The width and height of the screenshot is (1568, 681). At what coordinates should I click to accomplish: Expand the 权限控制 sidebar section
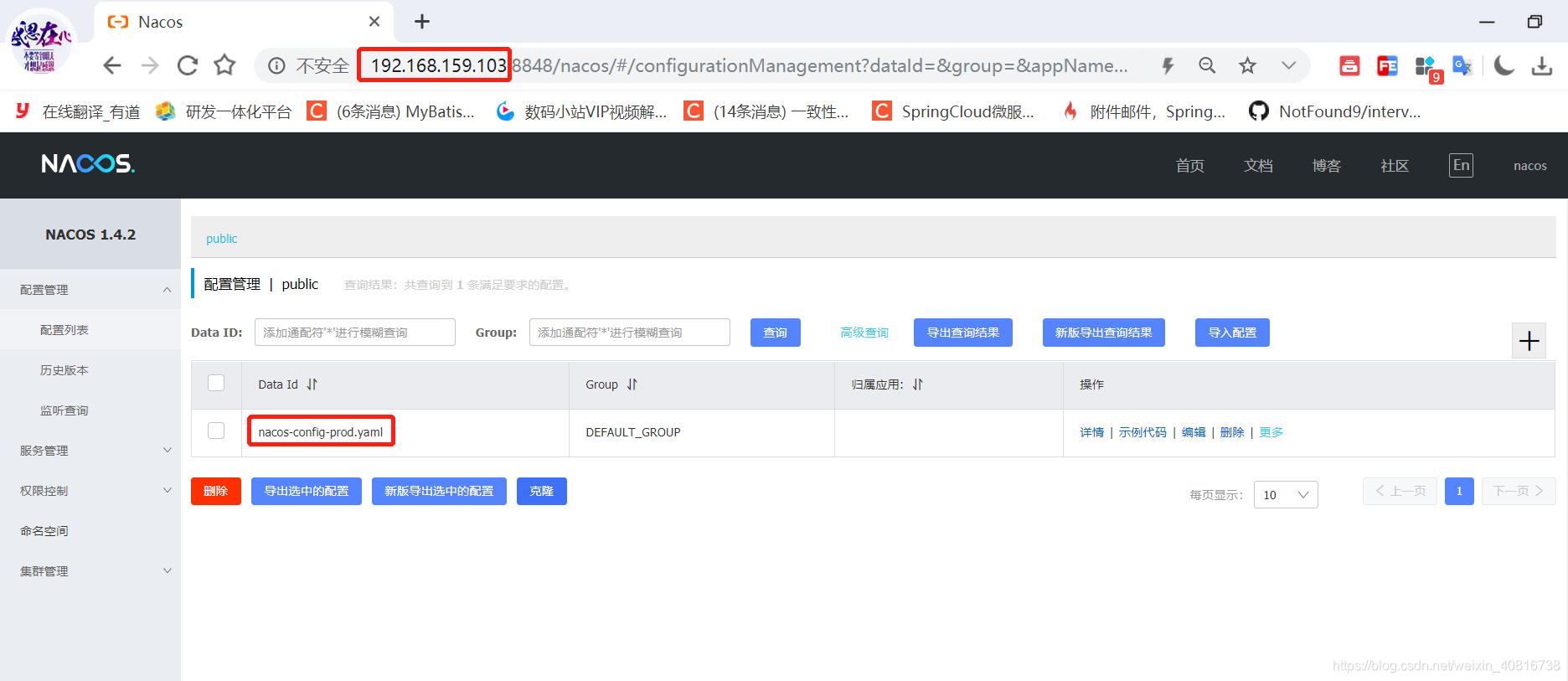90,491
